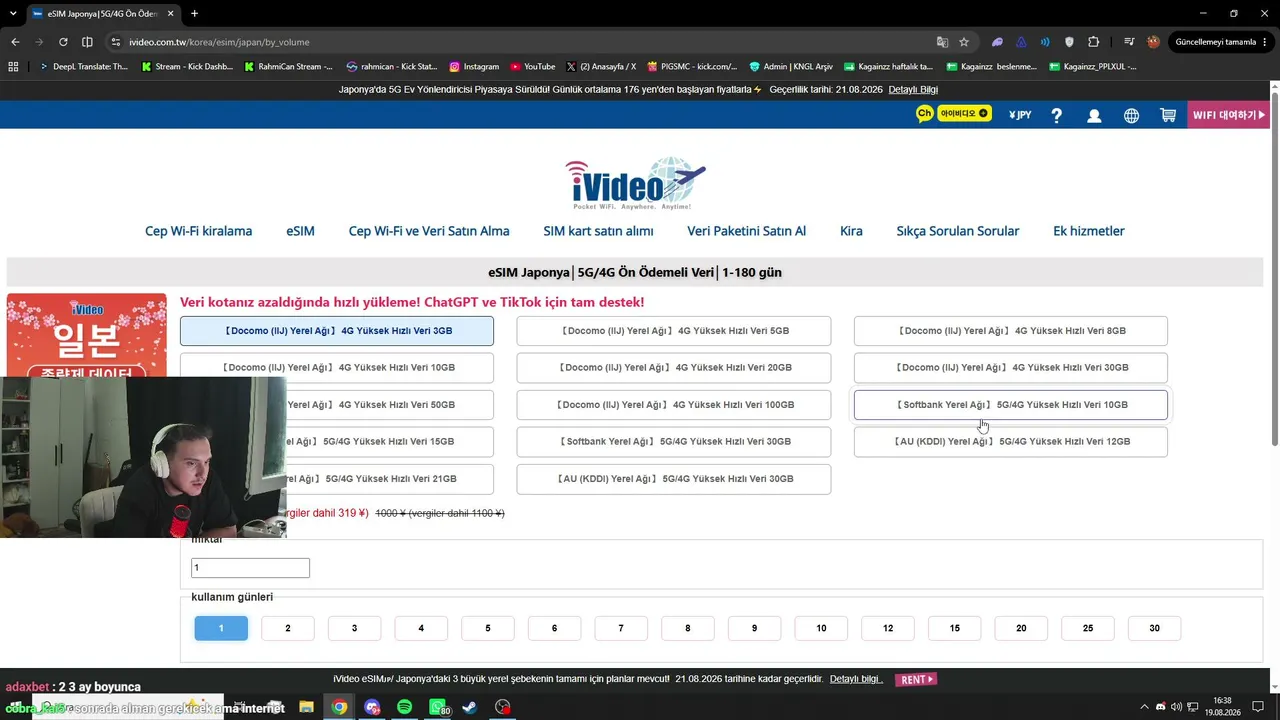
Task: Open the user account icon
Action: coord(1094,115)
